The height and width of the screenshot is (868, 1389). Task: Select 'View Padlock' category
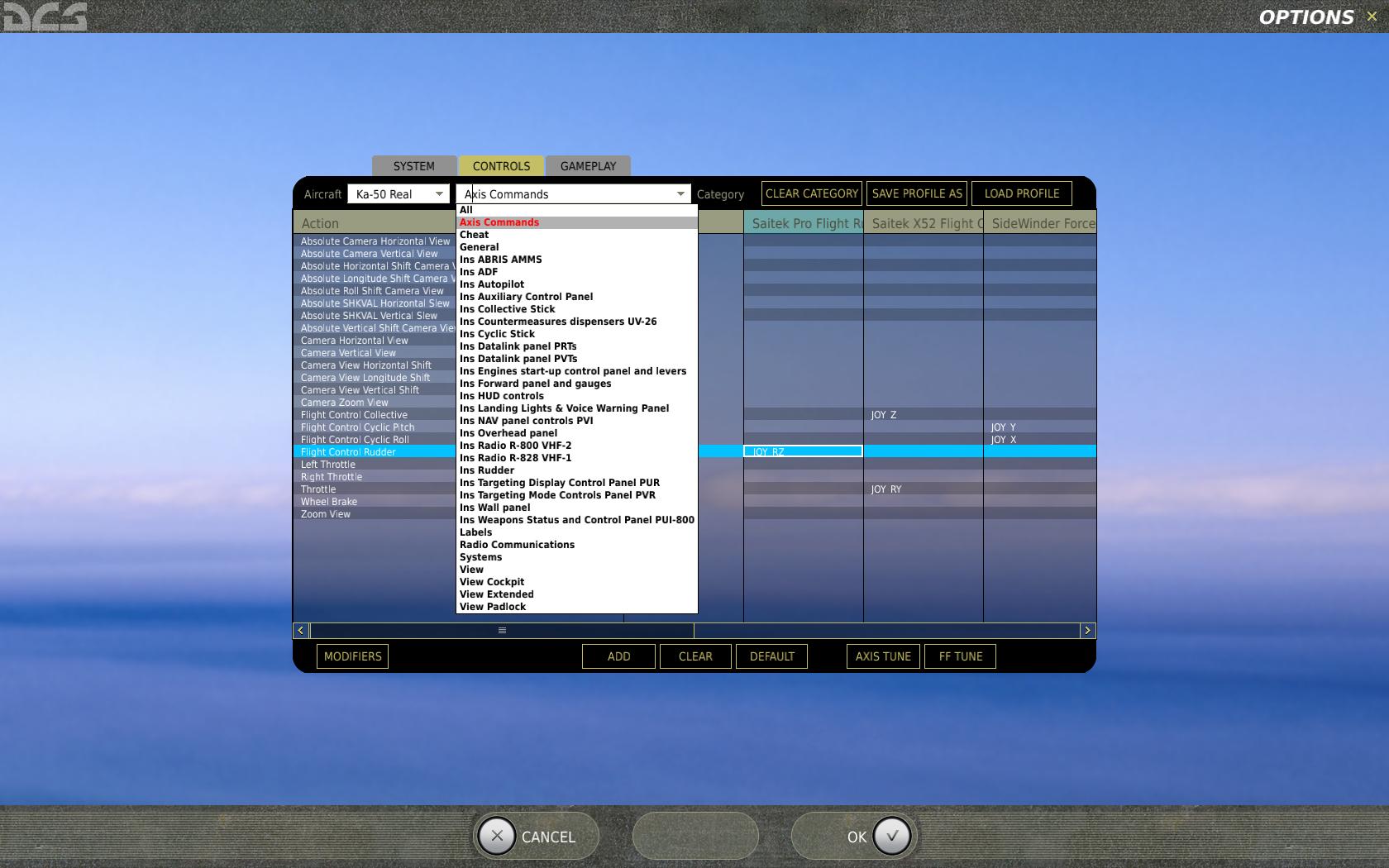pos(577,607)
